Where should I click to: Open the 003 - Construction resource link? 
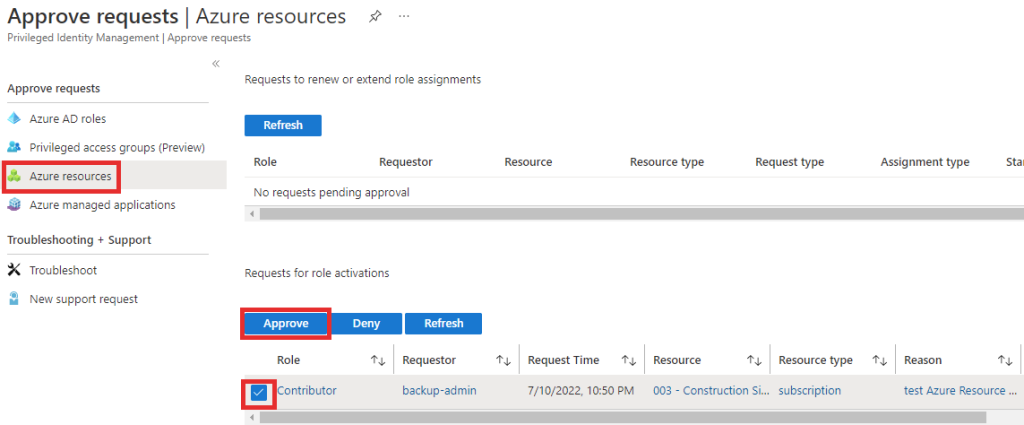point(710,390)
